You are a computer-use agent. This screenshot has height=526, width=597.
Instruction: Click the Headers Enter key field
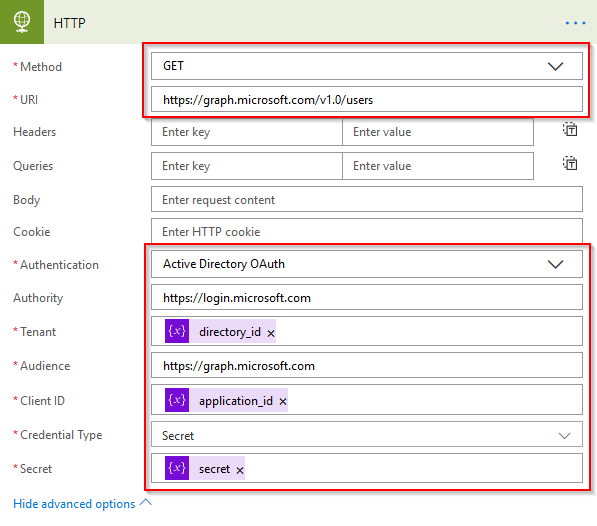247,132
